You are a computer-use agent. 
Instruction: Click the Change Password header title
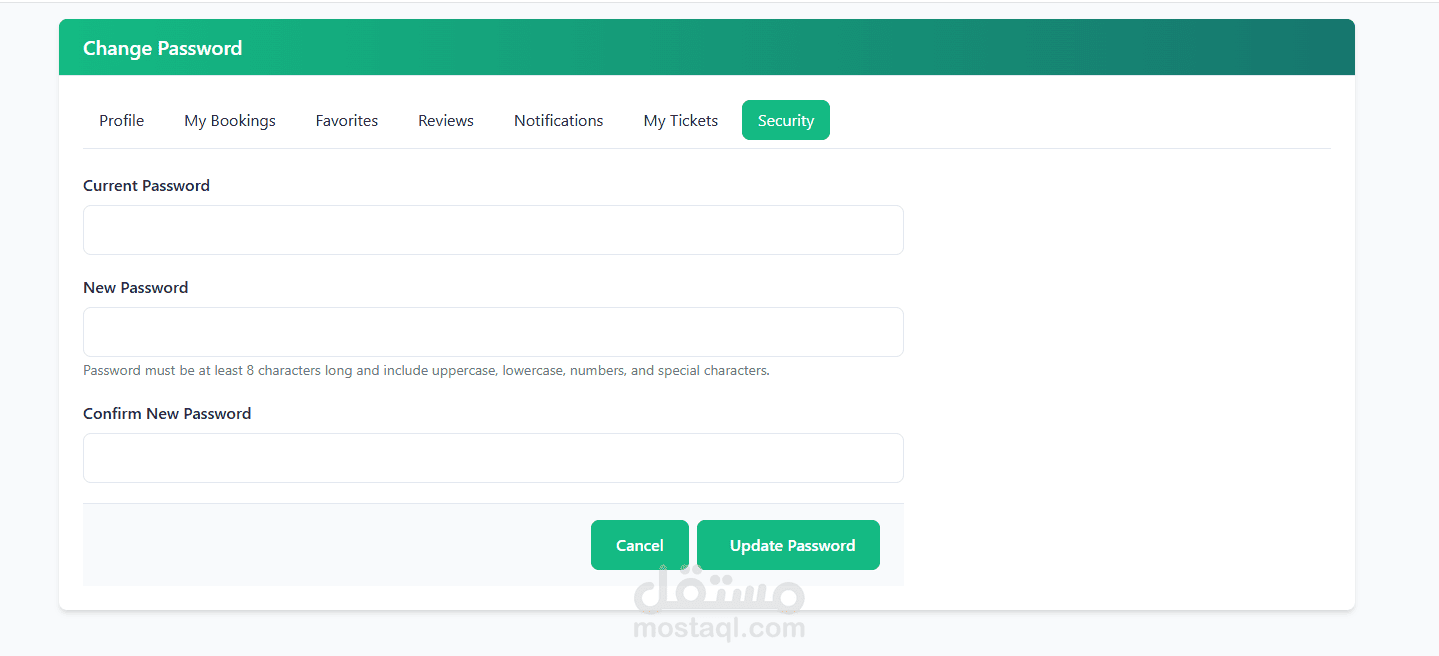(x=162, y=48)
